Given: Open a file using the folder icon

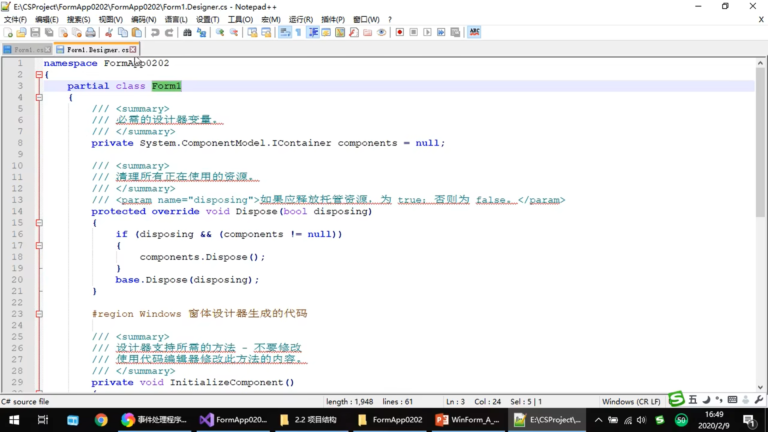Looking at the screenshot, I should (21, 32).
